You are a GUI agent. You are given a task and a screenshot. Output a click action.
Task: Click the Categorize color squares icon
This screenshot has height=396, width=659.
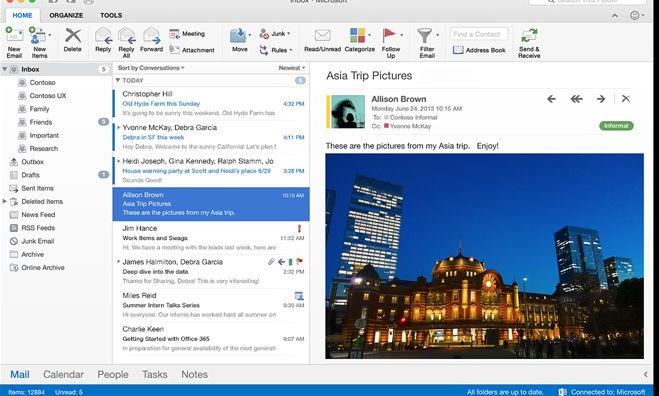(358, 35)
